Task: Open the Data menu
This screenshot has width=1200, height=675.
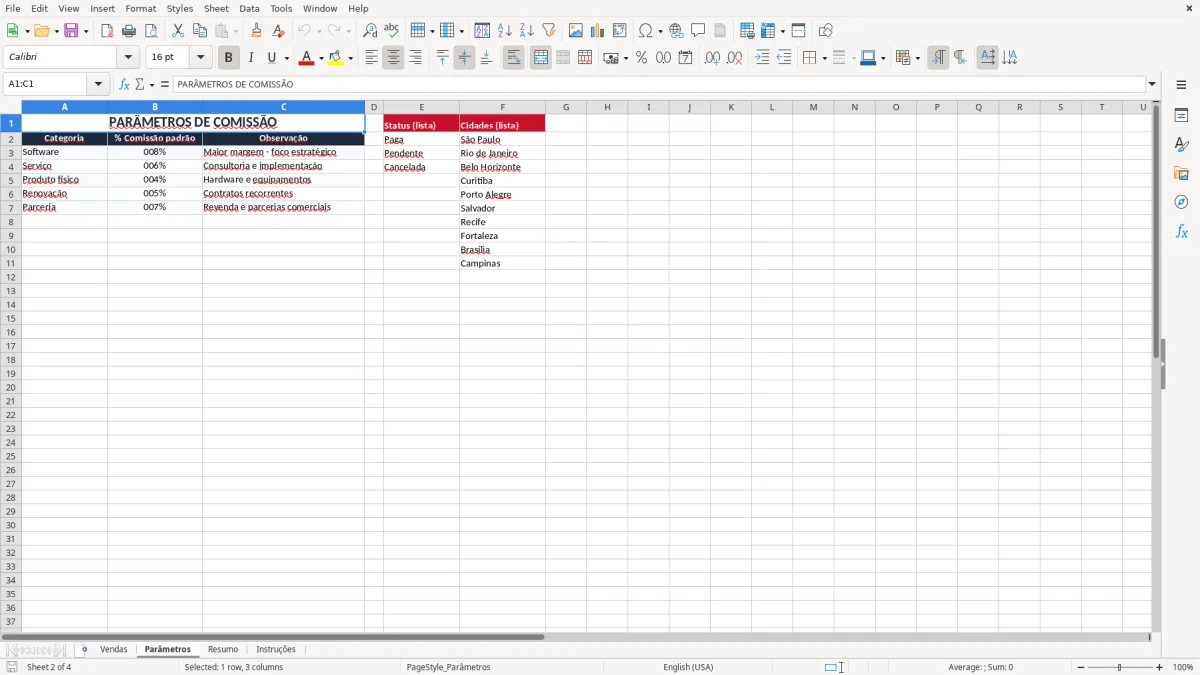Action: 249,8
